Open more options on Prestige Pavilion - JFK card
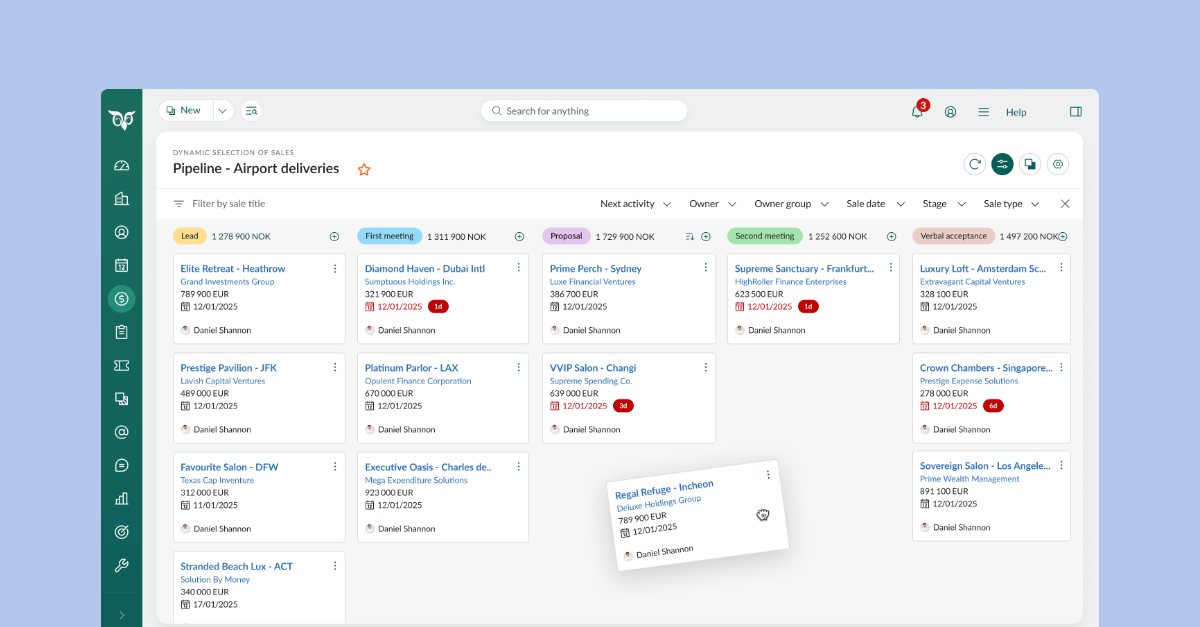The height and width of the screenshot is (627, 1200). [x=335, y=367]
